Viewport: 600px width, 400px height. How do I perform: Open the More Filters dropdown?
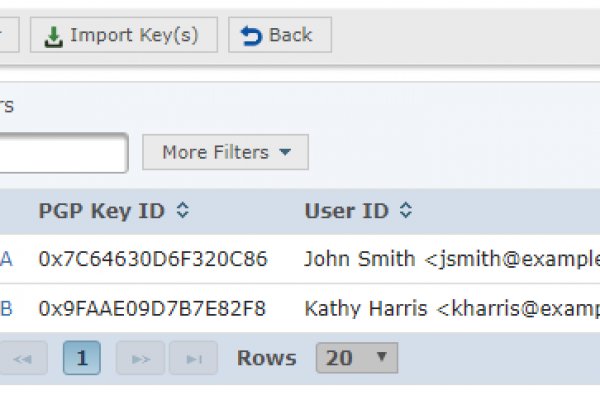coord(225,153)
